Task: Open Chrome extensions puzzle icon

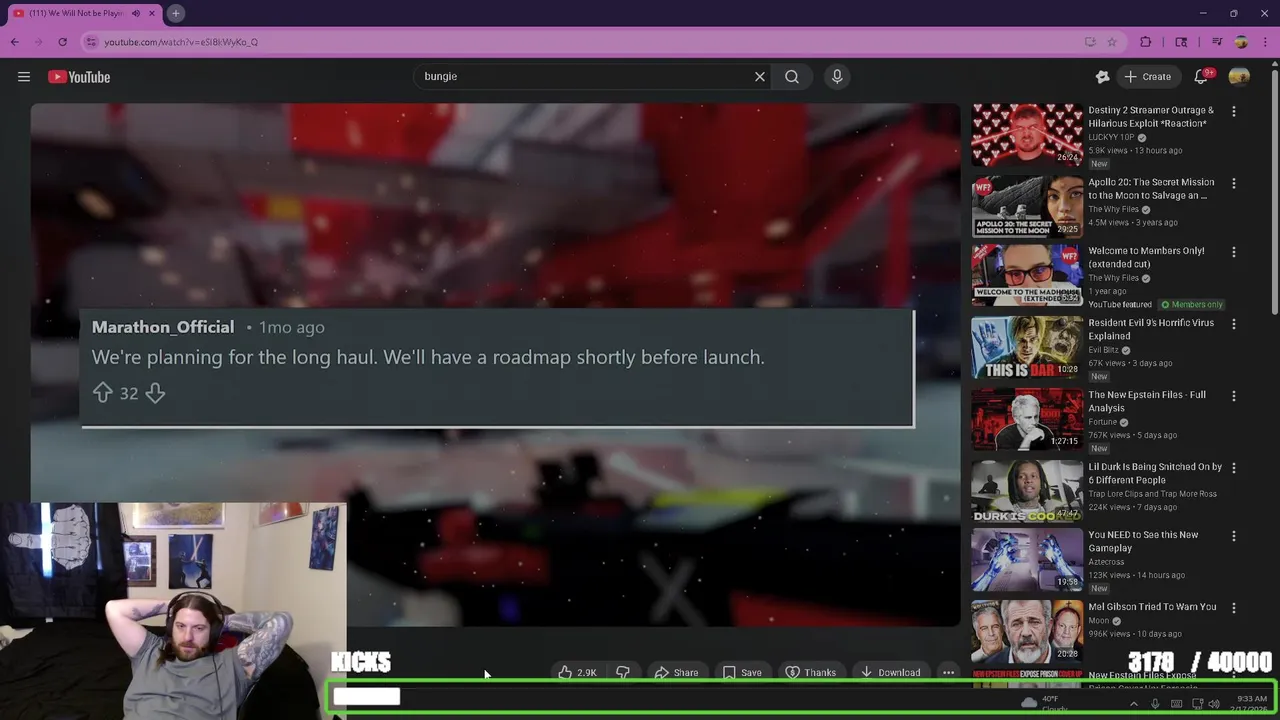Action: pos(1146,42)
